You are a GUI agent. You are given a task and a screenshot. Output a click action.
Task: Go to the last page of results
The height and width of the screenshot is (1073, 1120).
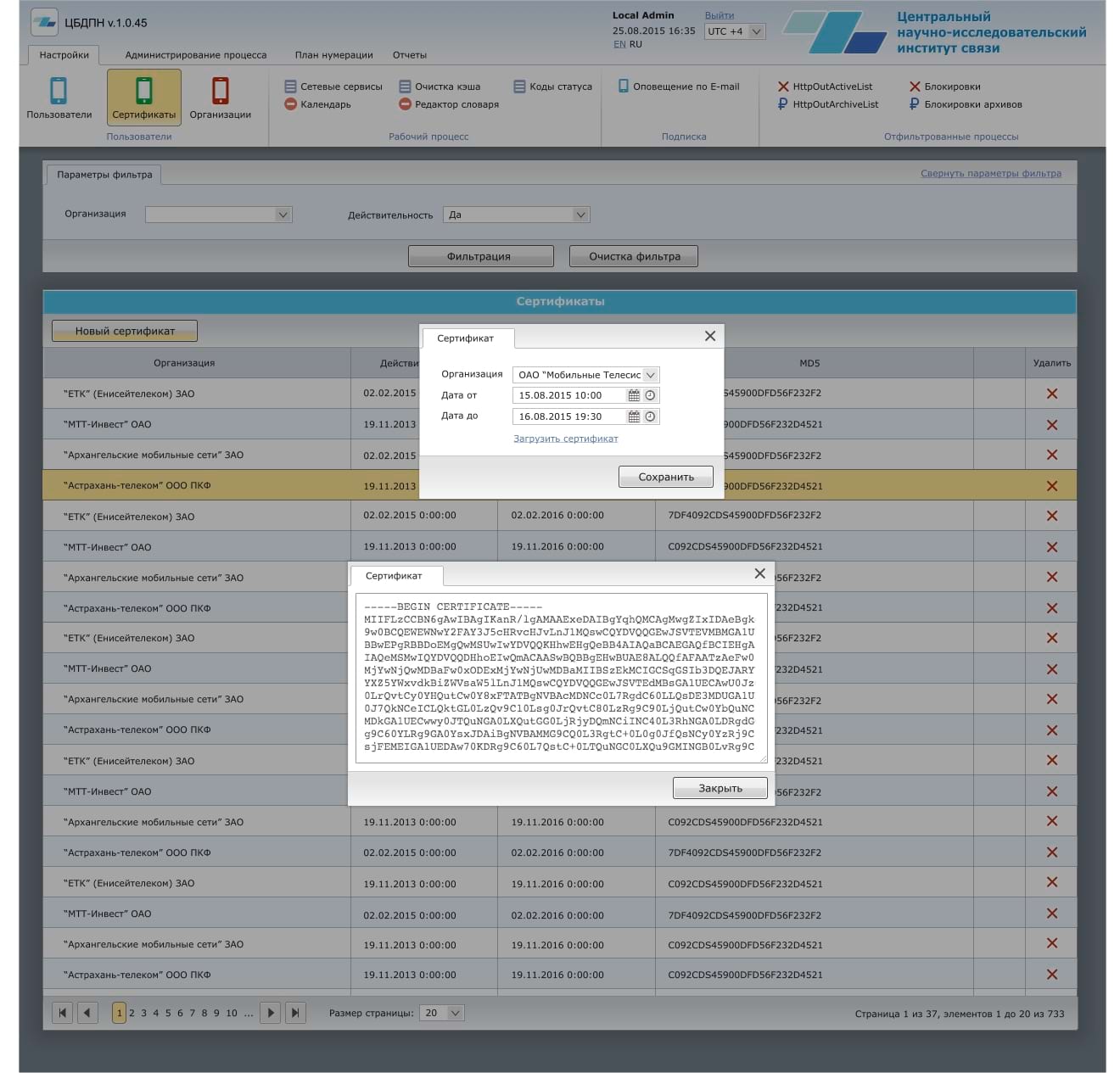(295, 1013)
